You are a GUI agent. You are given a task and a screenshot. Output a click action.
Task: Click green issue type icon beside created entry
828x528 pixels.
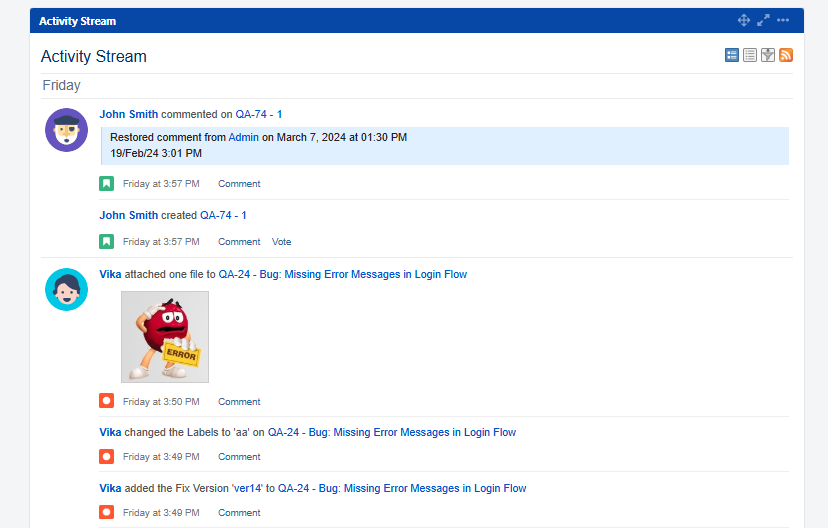(x=107, y=242)
